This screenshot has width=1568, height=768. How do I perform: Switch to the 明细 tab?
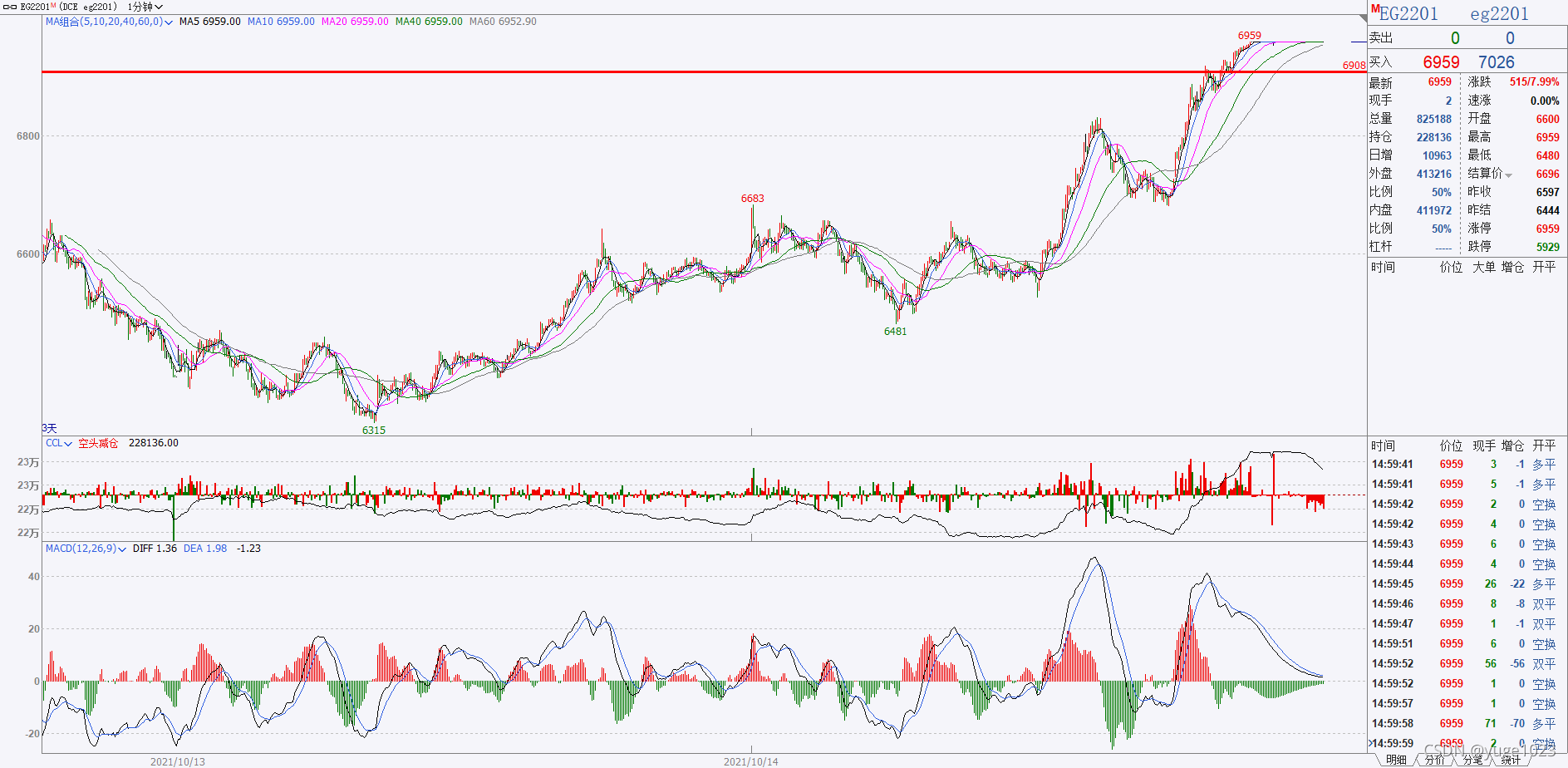click(1396, 760)
